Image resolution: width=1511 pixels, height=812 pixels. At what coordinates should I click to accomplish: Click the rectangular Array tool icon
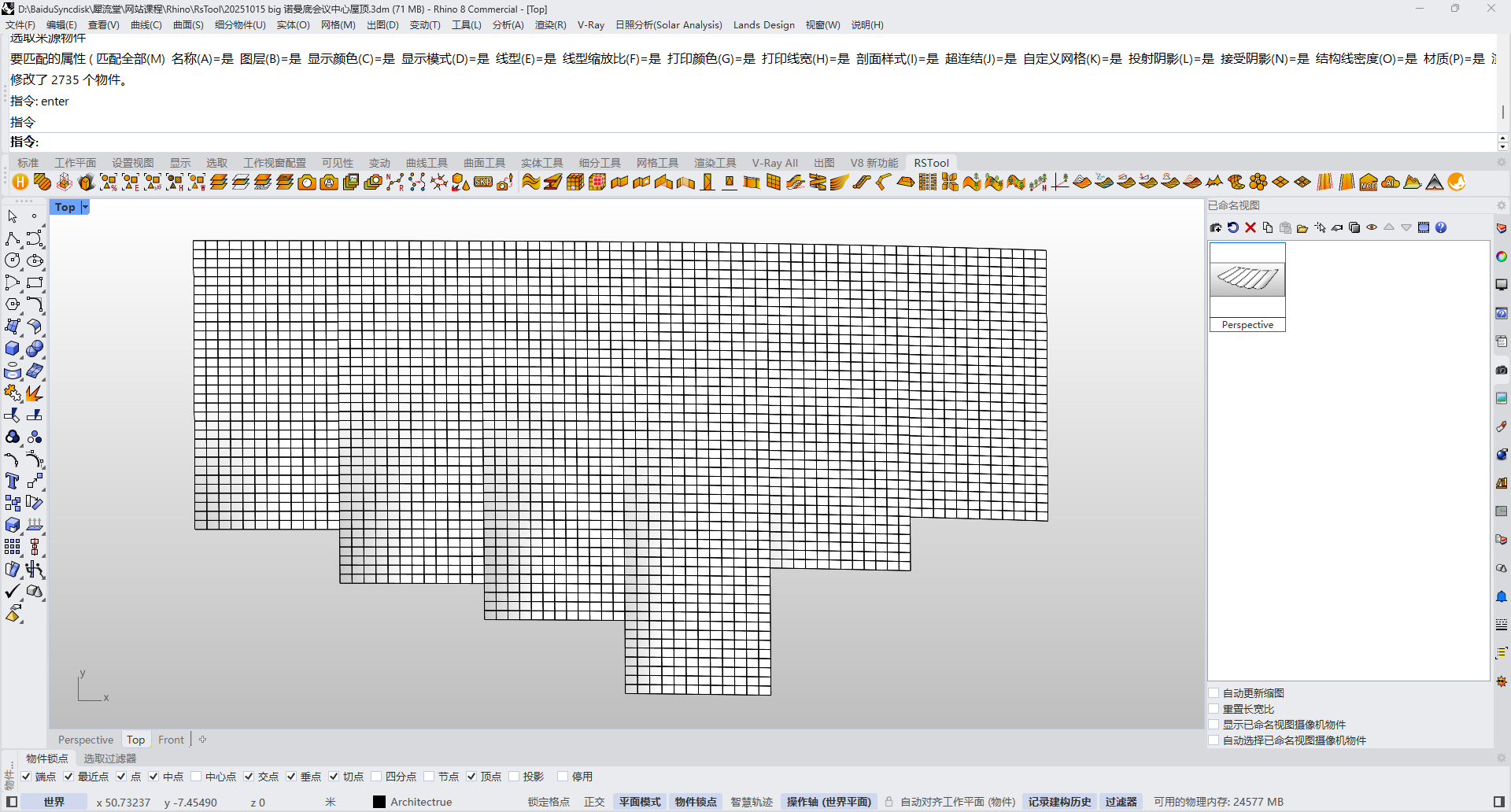point(13,547)
